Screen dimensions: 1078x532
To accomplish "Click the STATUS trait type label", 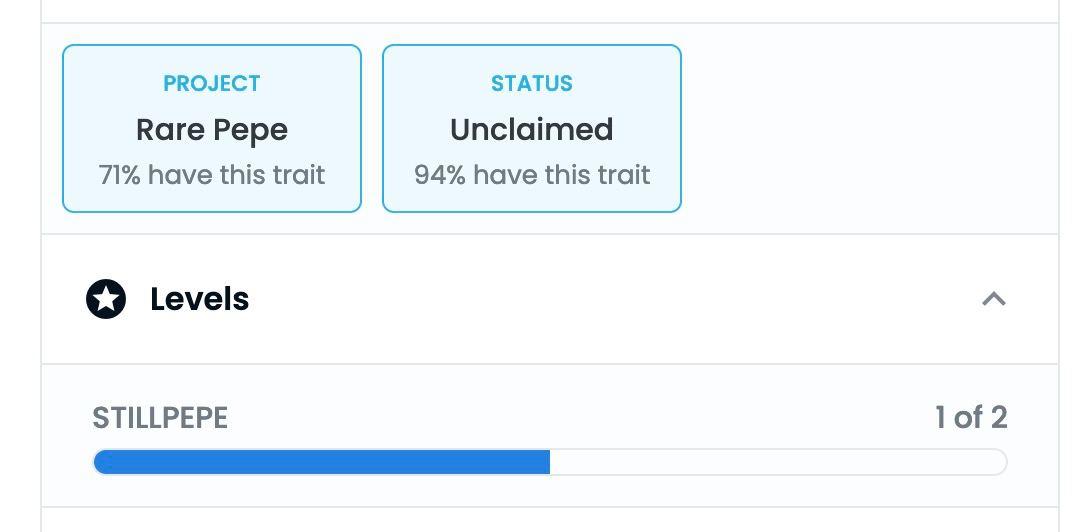I will click(531, 83).
